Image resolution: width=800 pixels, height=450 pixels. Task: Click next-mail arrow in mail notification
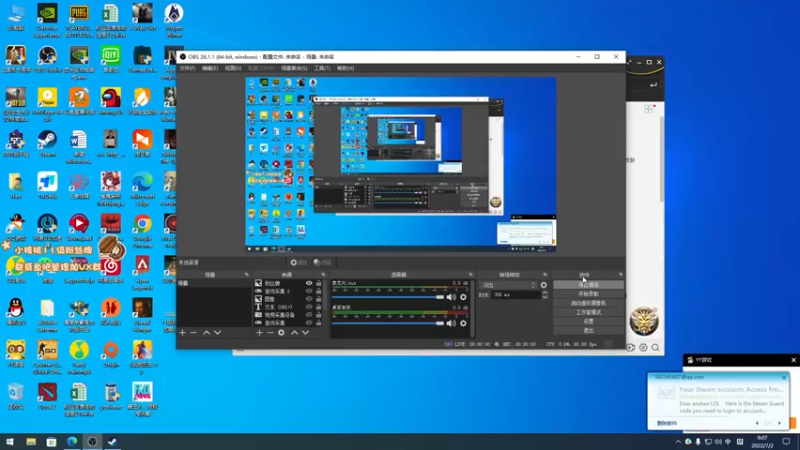780,423
